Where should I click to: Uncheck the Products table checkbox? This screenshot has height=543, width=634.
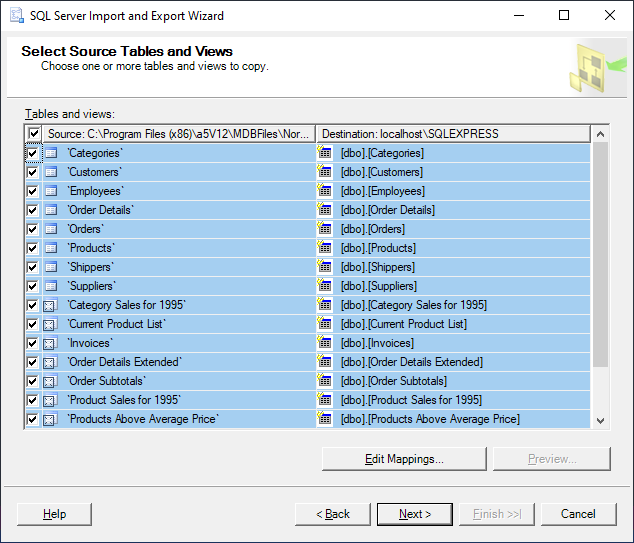click(x=32, y=248)
